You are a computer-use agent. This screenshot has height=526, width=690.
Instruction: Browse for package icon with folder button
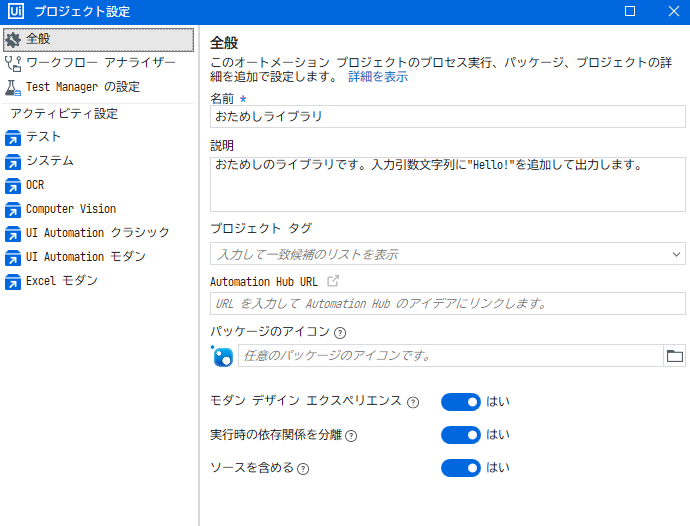[x=675, y=356]
